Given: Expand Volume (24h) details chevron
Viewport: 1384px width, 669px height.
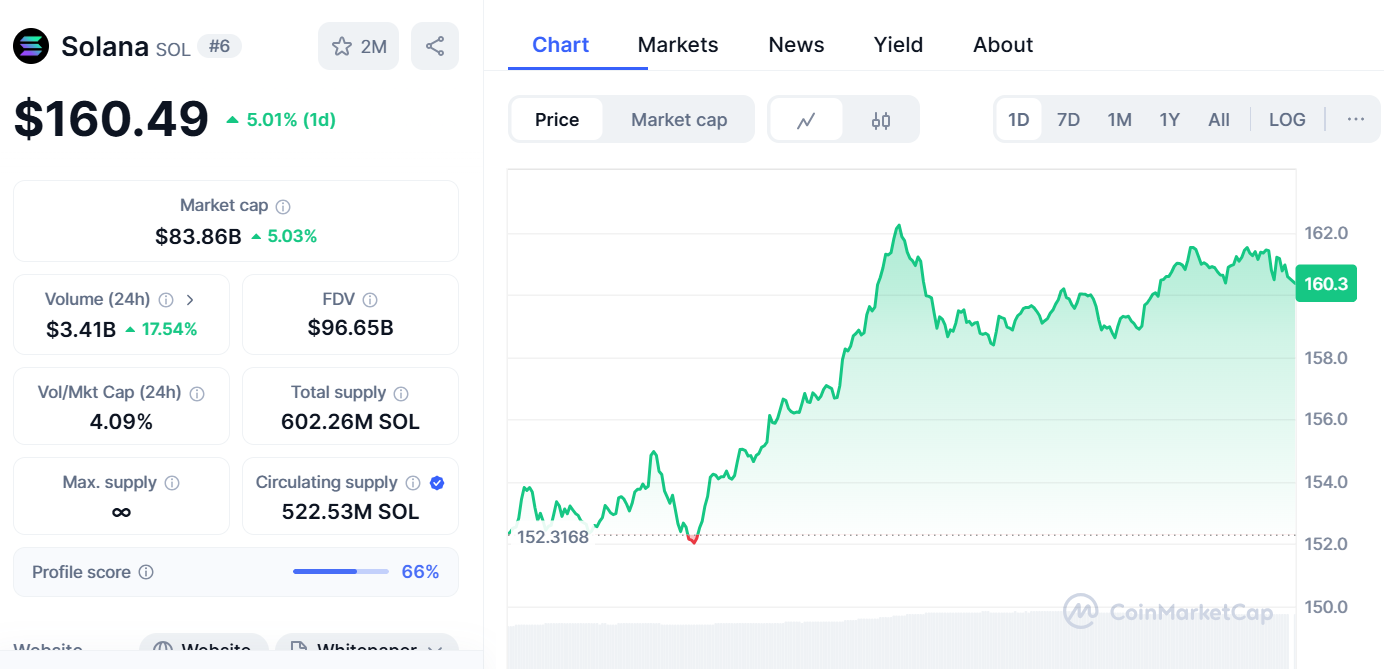Looking at the screenshot, I should [x=191, y=300].
